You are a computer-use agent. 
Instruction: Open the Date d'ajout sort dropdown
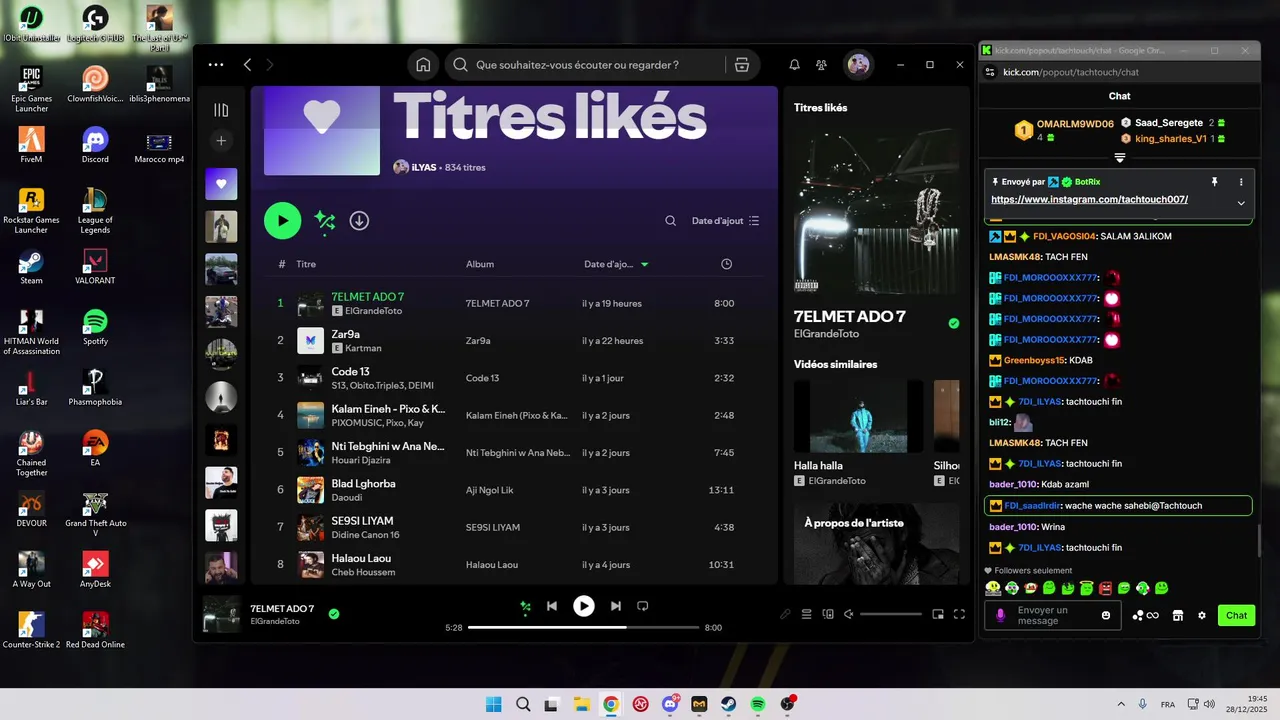coord(726,221)
